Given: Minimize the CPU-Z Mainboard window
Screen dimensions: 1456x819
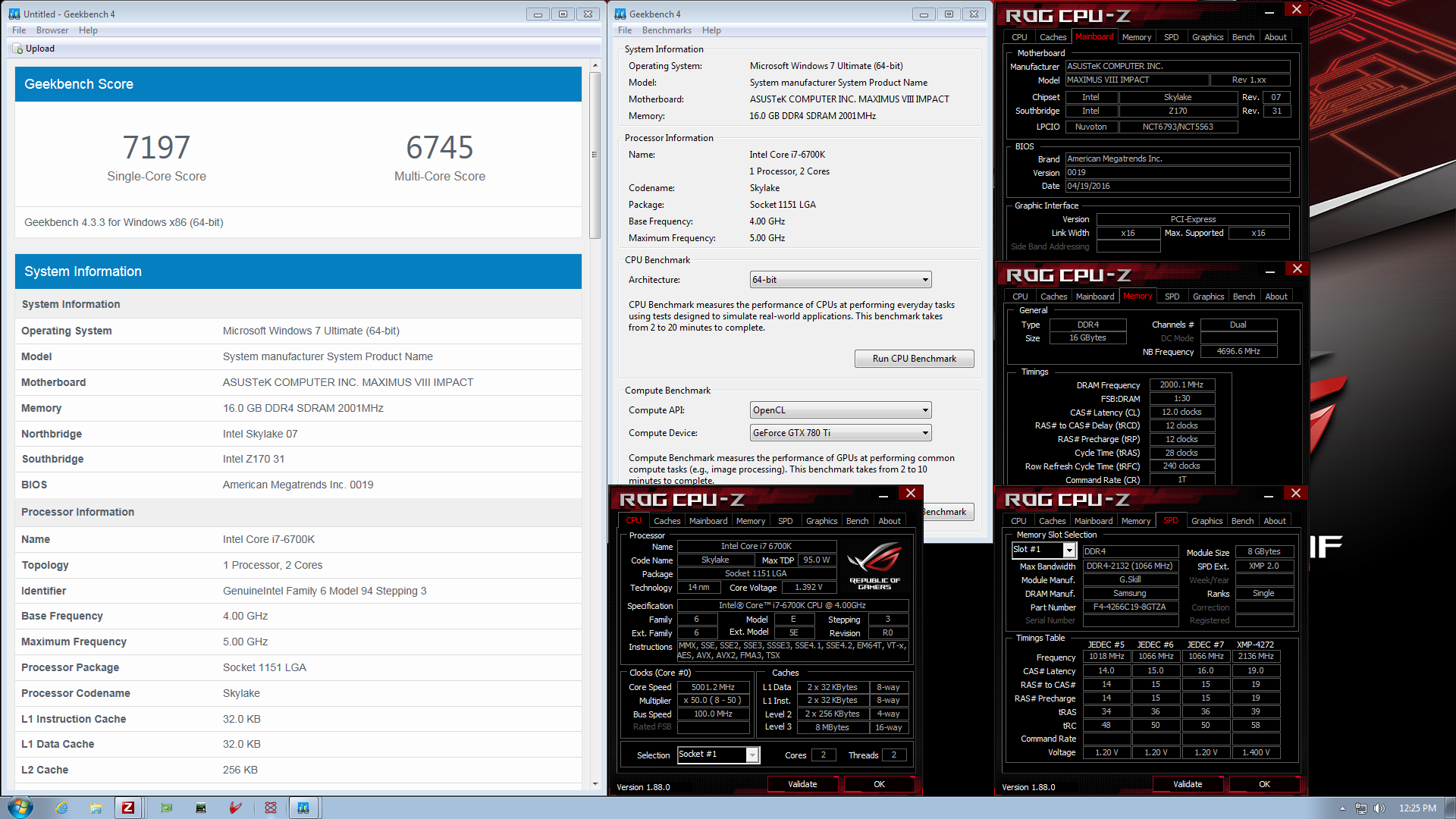Looking at the screenshot, I should (1269, 11).
